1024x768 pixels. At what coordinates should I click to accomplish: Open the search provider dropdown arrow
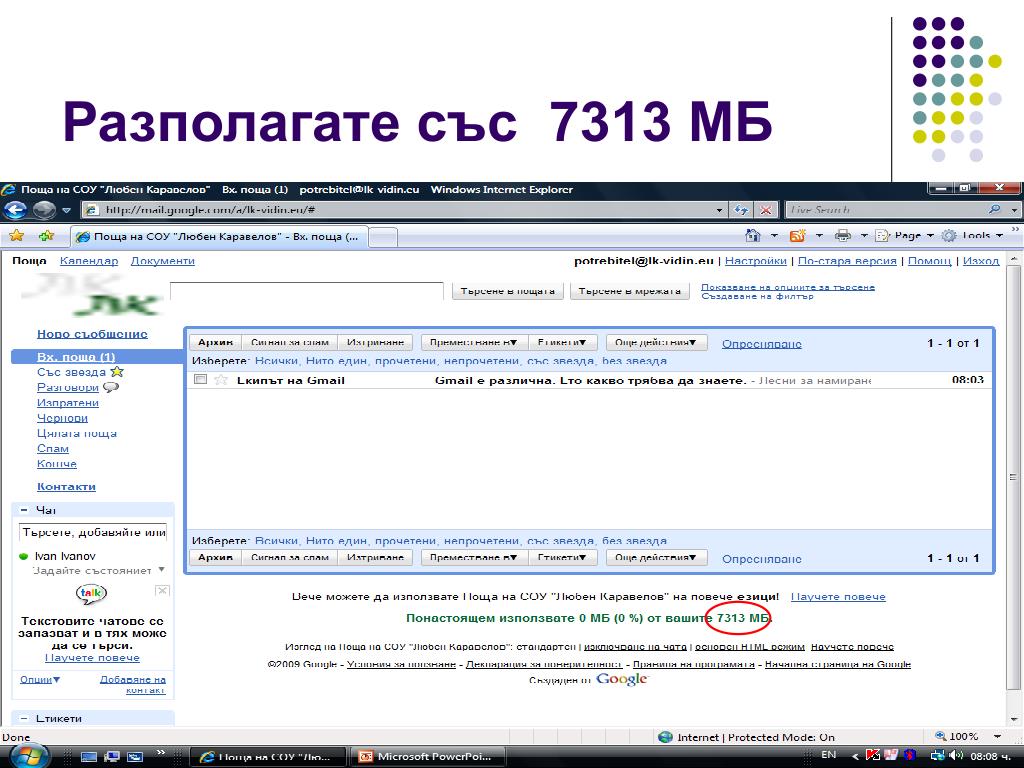point(1014,210)
